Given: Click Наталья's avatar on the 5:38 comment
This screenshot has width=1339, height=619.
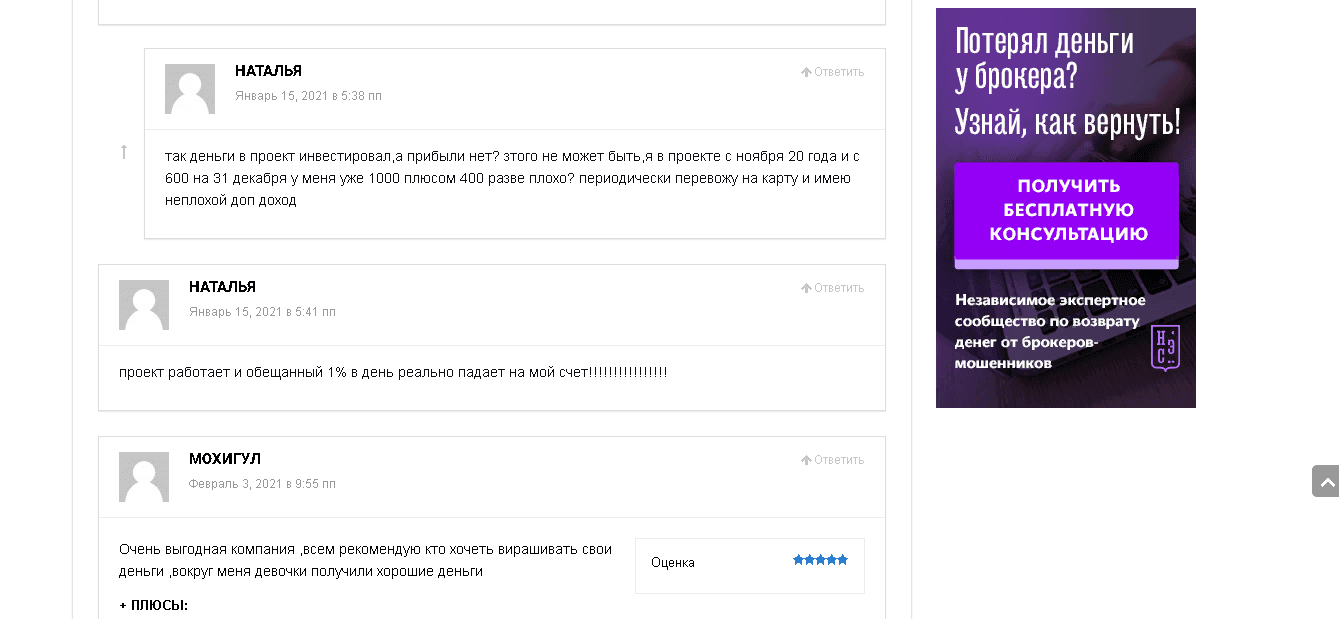Looking at the screenshot, I should point(190,89).
